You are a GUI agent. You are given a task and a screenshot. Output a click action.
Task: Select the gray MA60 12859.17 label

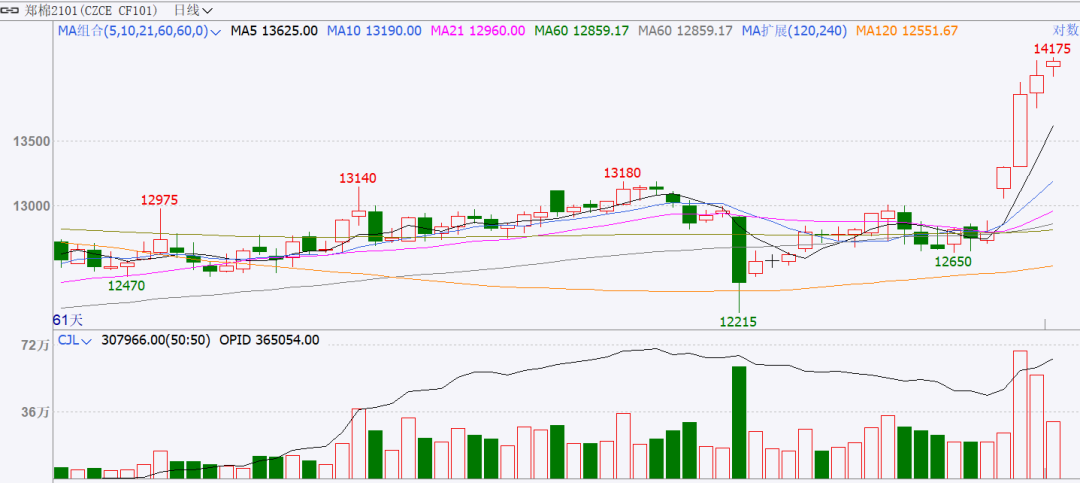[685, 31]
